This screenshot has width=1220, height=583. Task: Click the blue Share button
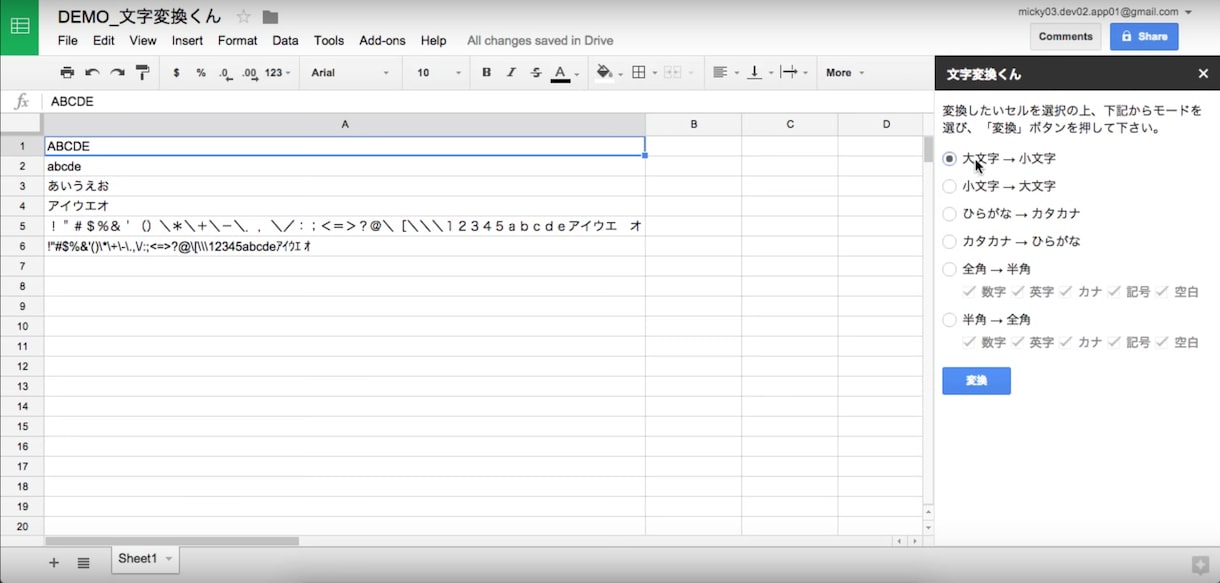click(x=1144, y=37)
